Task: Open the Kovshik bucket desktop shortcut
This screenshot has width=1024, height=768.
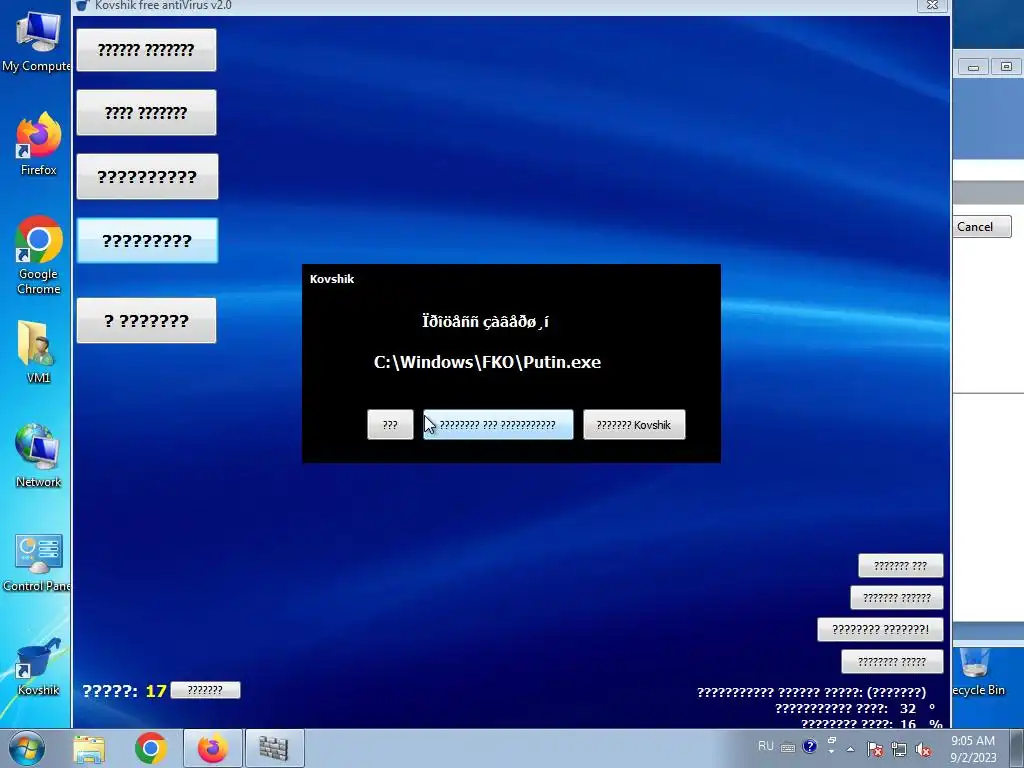Action: point(38,666)
